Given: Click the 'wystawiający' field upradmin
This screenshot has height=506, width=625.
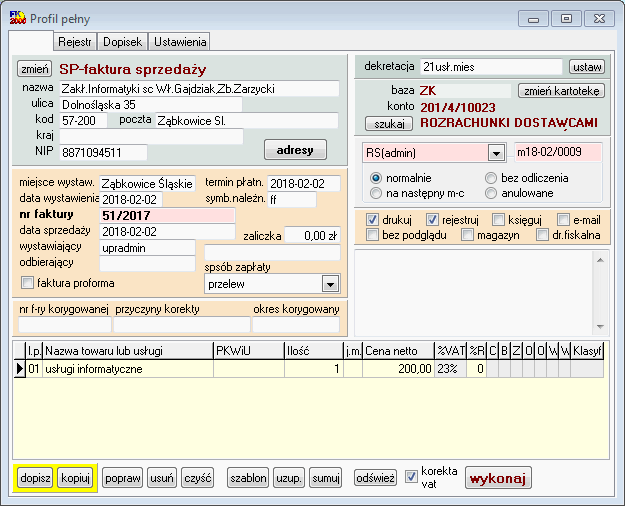Looking at the screenshot, I should (x=147, y=248).
